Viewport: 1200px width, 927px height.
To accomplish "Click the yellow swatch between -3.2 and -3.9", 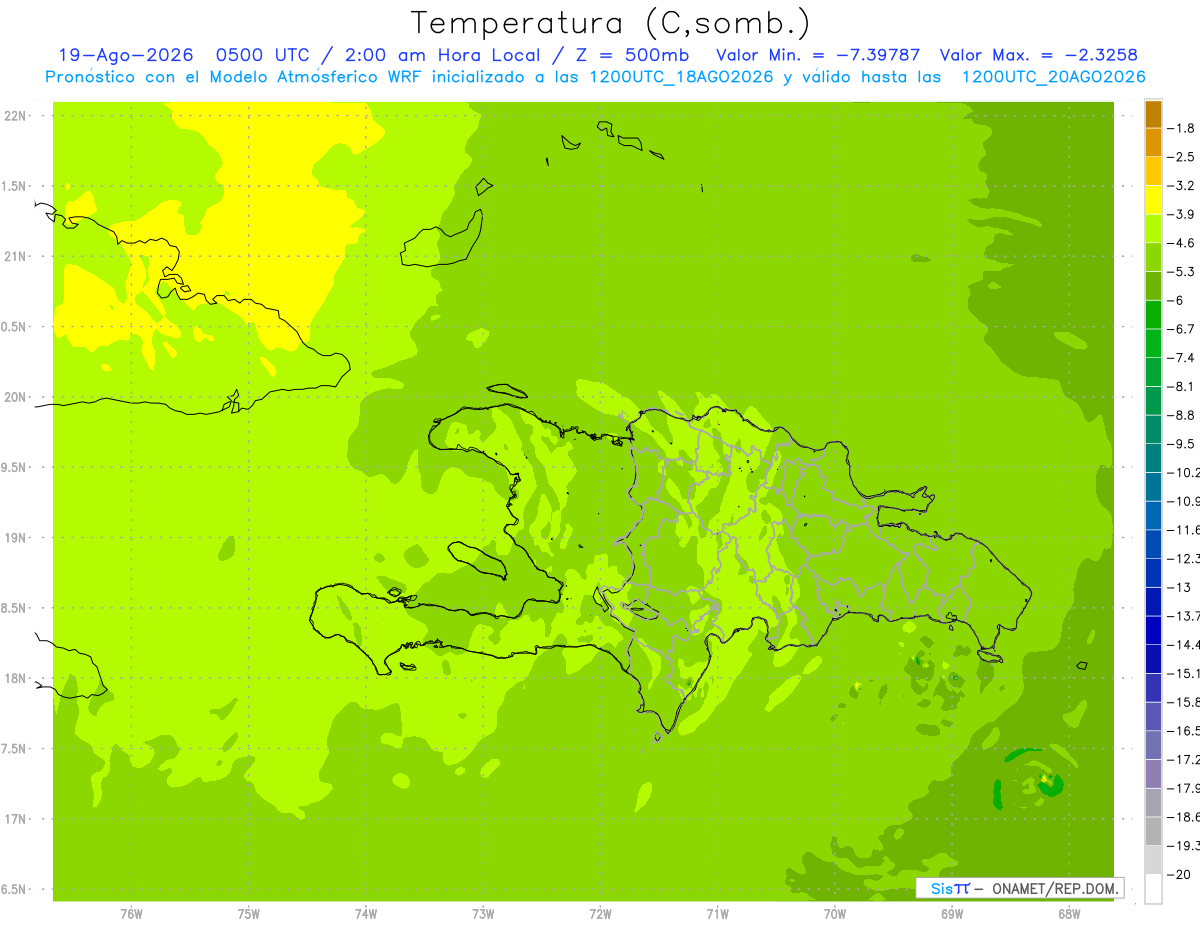I will [1153, 200].
